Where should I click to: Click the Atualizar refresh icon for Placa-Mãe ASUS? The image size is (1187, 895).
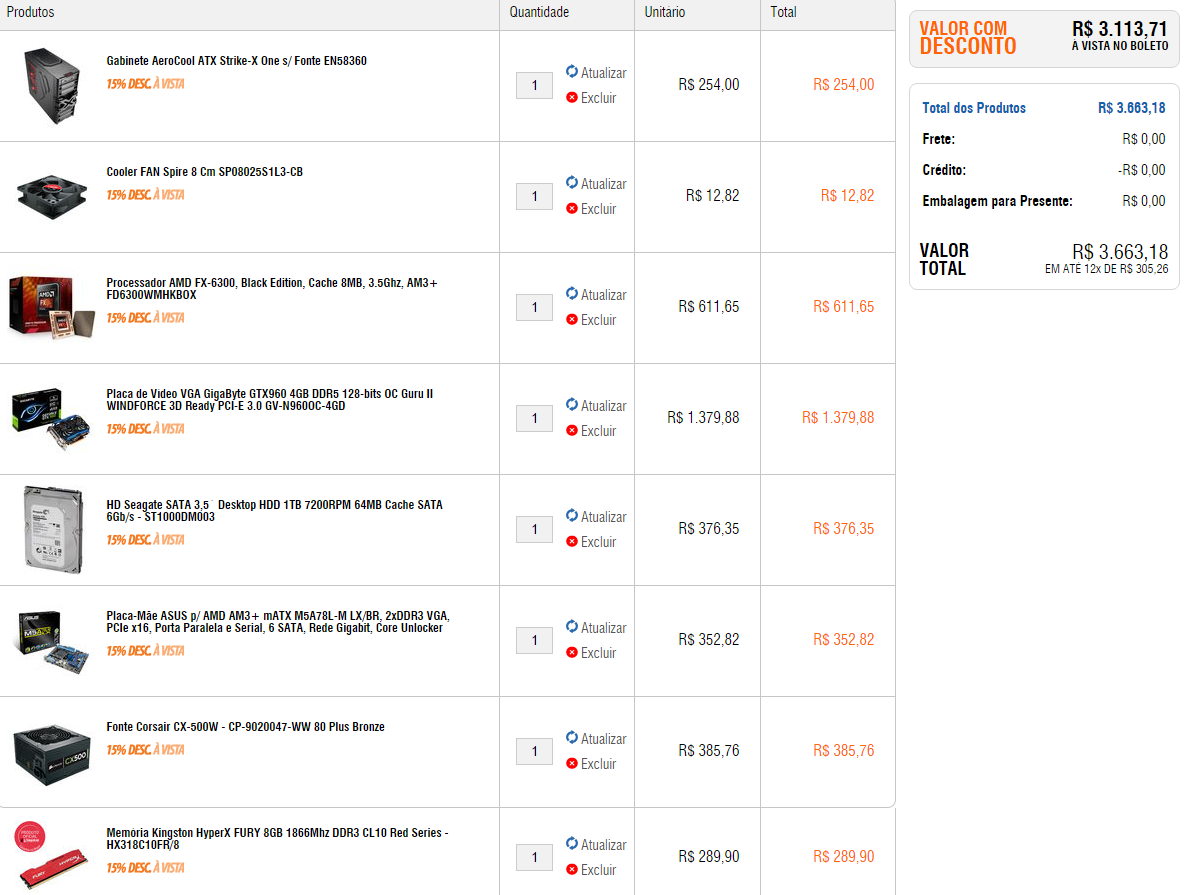(572, 626)
